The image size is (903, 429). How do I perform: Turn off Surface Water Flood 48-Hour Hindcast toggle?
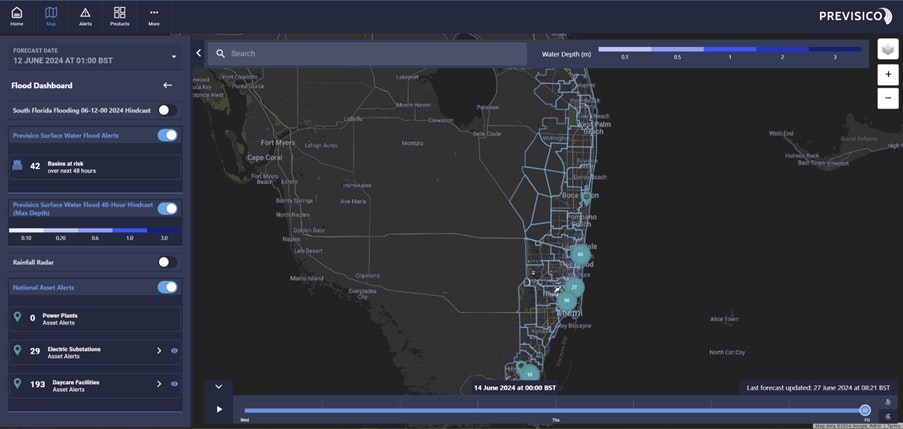click(168, 208)
